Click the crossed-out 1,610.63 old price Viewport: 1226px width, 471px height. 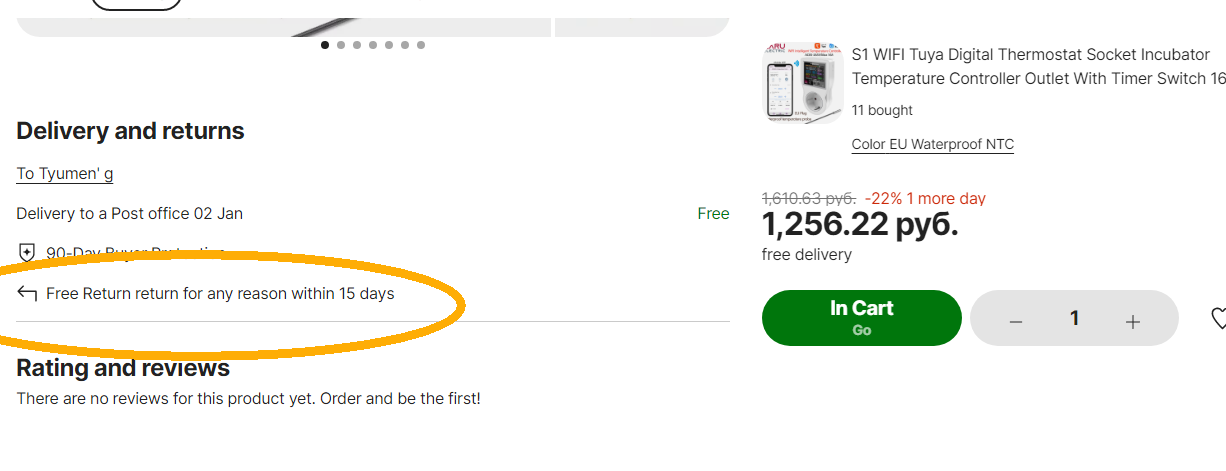[x=809, y=198]
